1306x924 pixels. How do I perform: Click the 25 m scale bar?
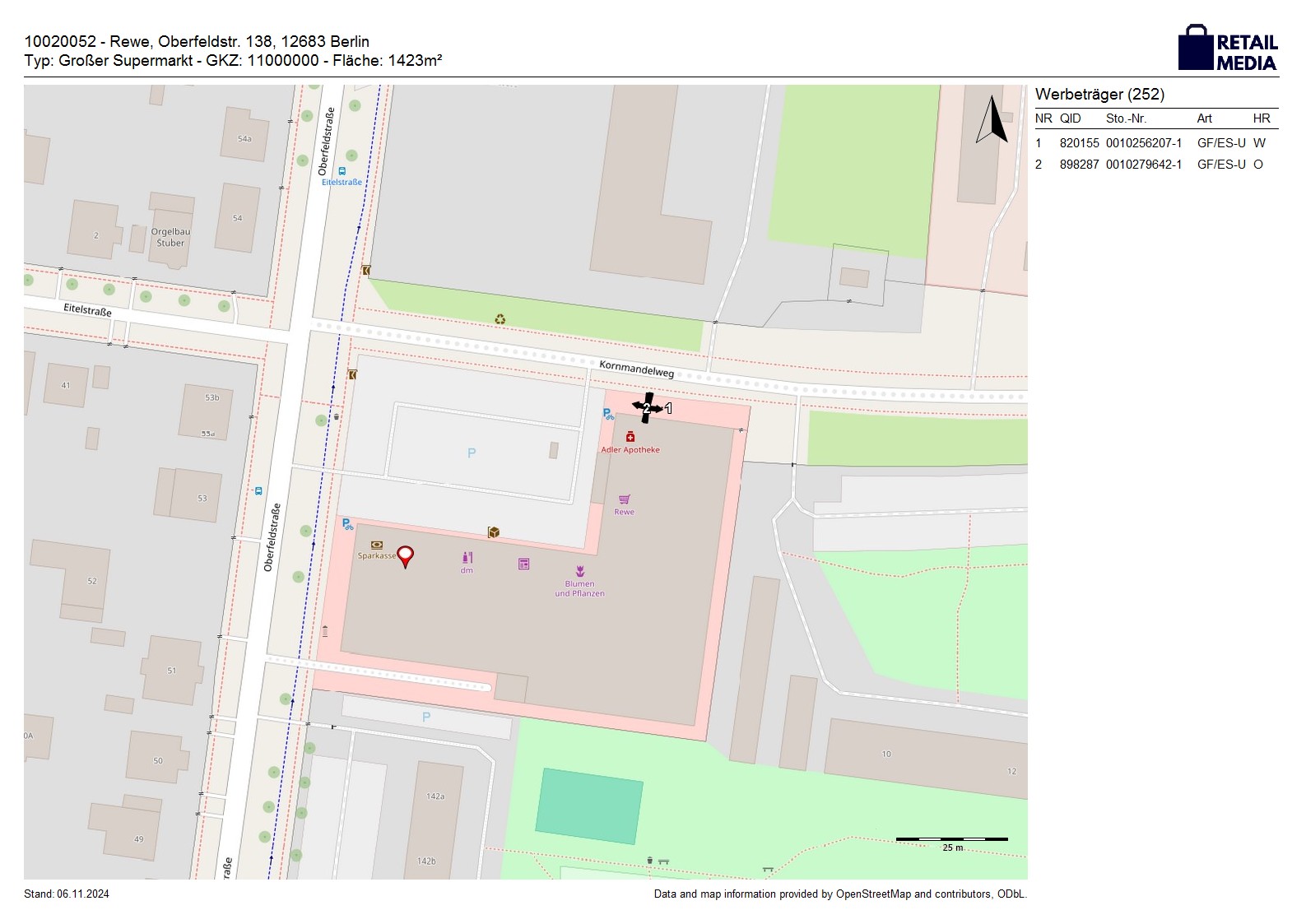(951, 839)
